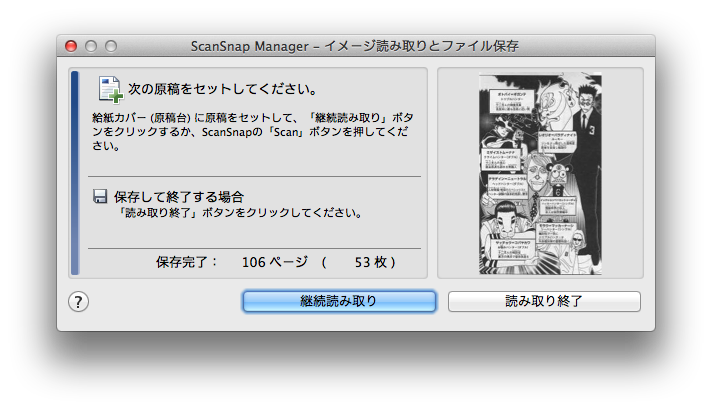The height and width of the screenshot is (410, 712).
Task: Close the ScanSnap Manager window
Action: (71, 46)
